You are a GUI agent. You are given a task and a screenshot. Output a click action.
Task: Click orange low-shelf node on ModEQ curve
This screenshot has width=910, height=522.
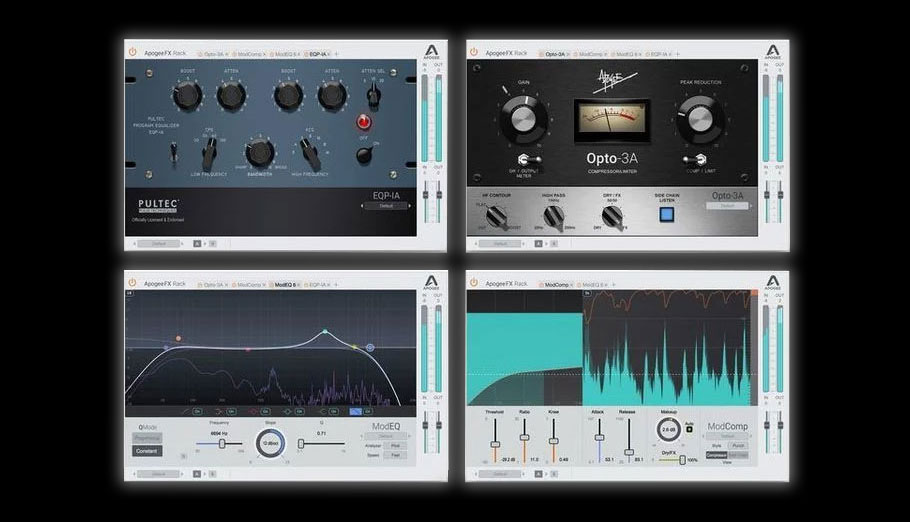[178, 338]
